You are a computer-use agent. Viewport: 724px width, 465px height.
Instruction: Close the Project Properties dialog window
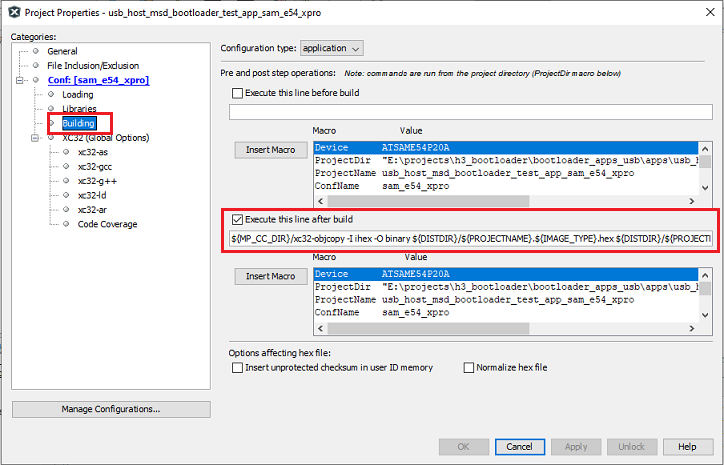coord(706,10)
